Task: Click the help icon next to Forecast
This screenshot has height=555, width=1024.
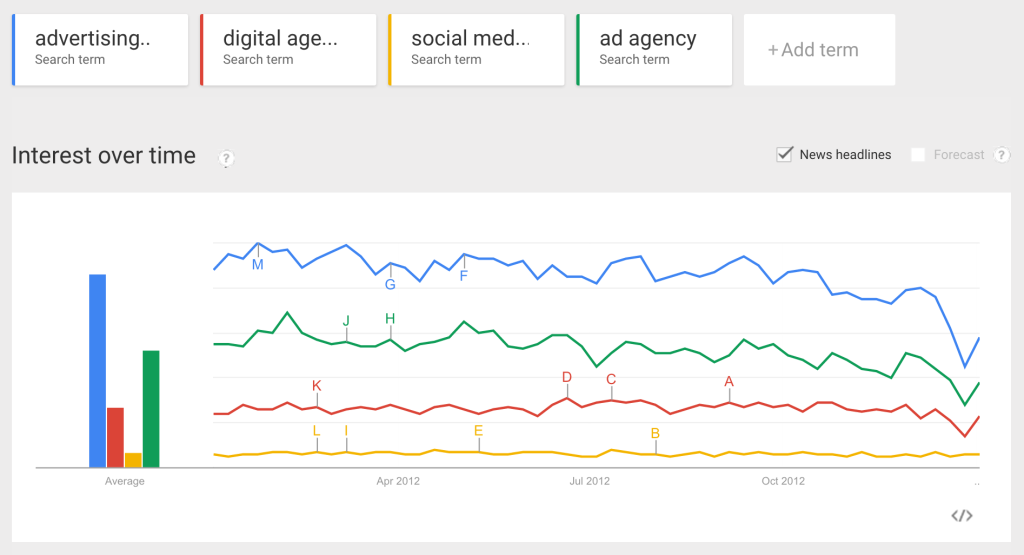Action: coord(1001,155)
